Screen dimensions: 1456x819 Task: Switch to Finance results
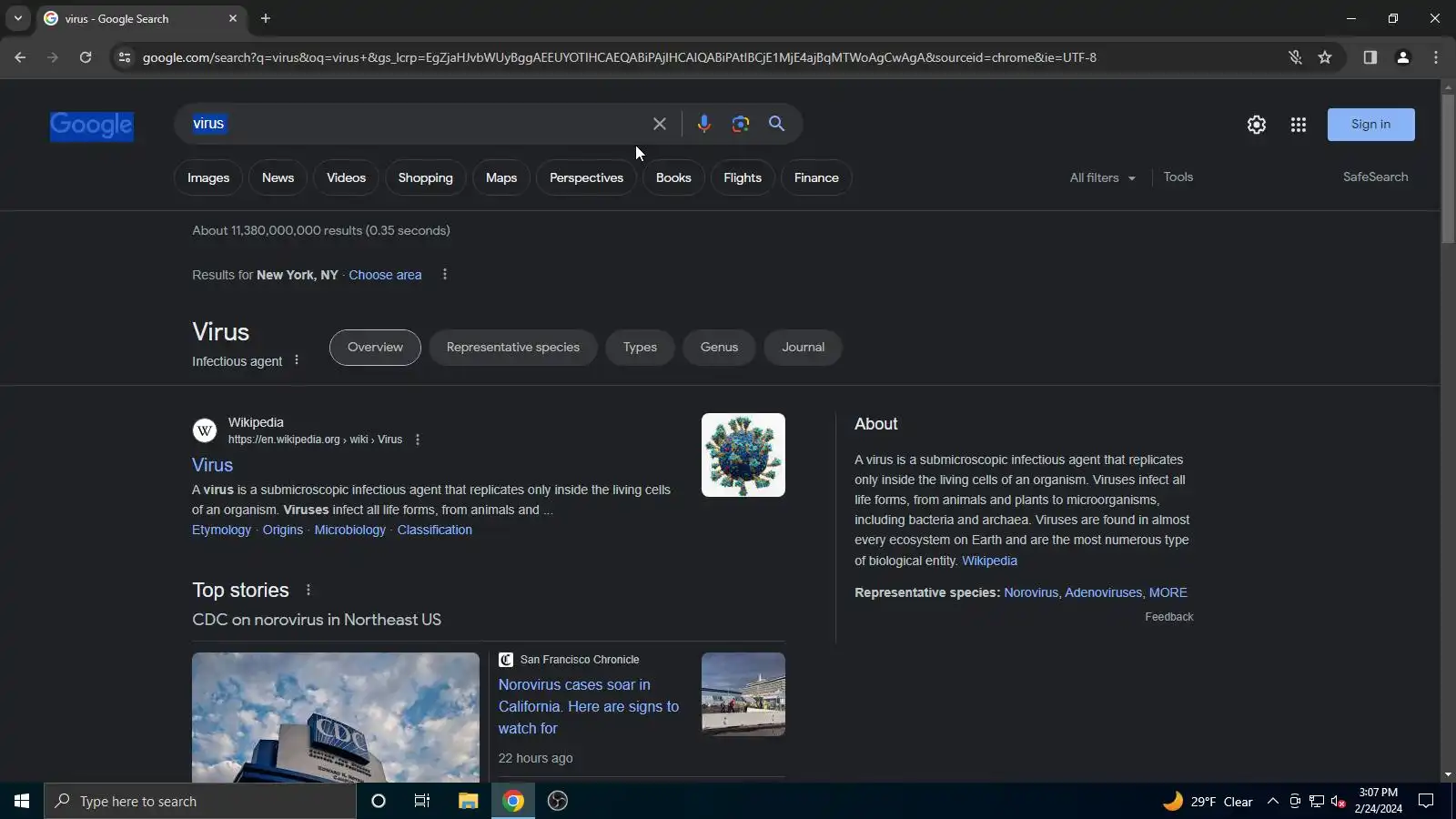coord(816,177)
